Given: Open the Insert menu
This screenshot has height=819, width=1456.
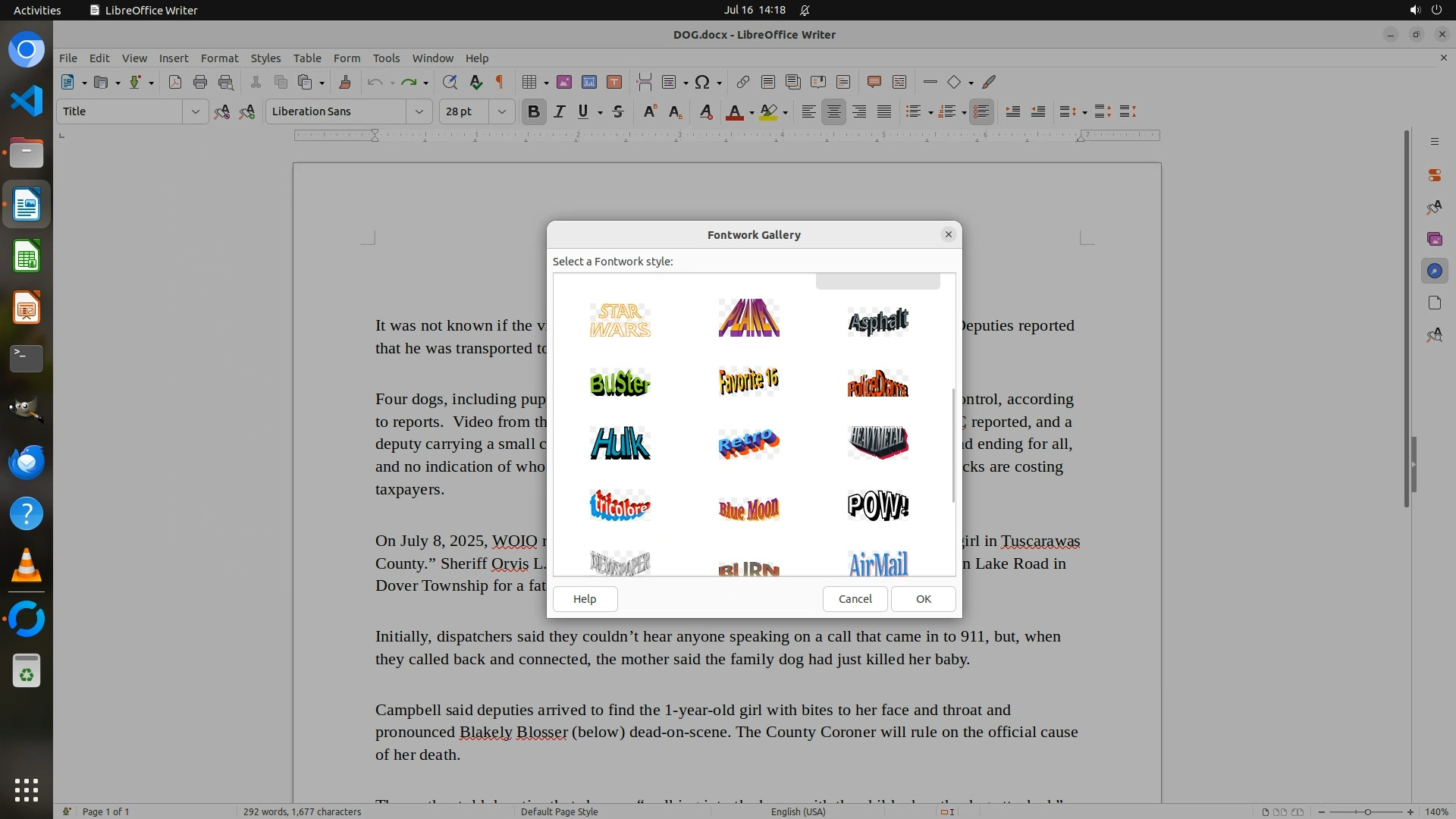Looking at the screenshot, I should coord(173,58).
